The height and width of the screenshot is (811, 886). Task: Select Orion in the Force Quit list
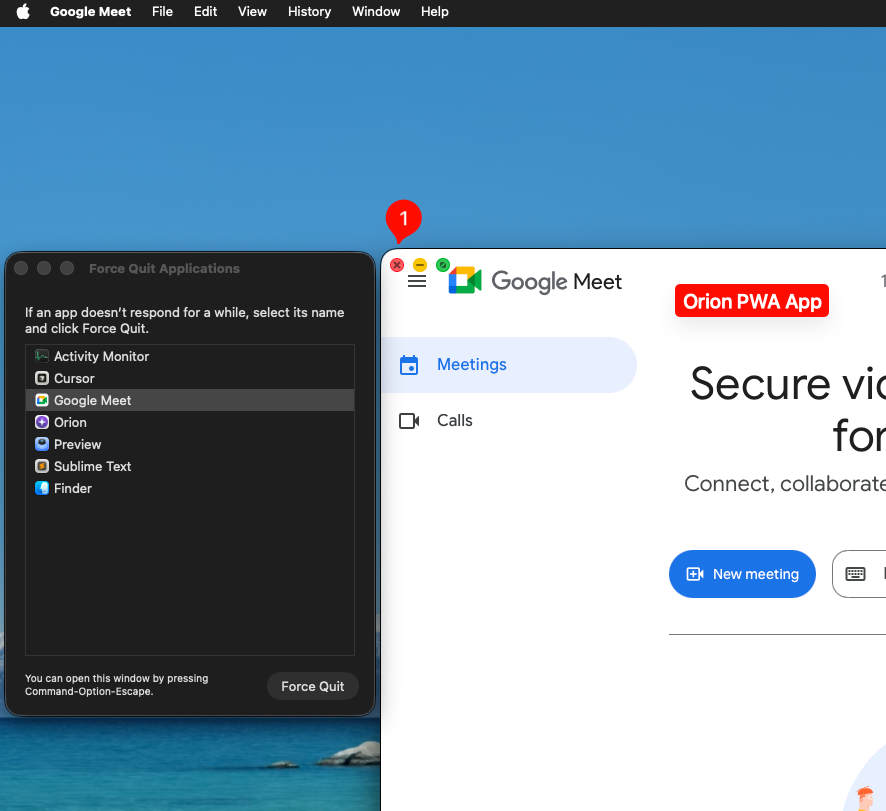coord(70,422)
